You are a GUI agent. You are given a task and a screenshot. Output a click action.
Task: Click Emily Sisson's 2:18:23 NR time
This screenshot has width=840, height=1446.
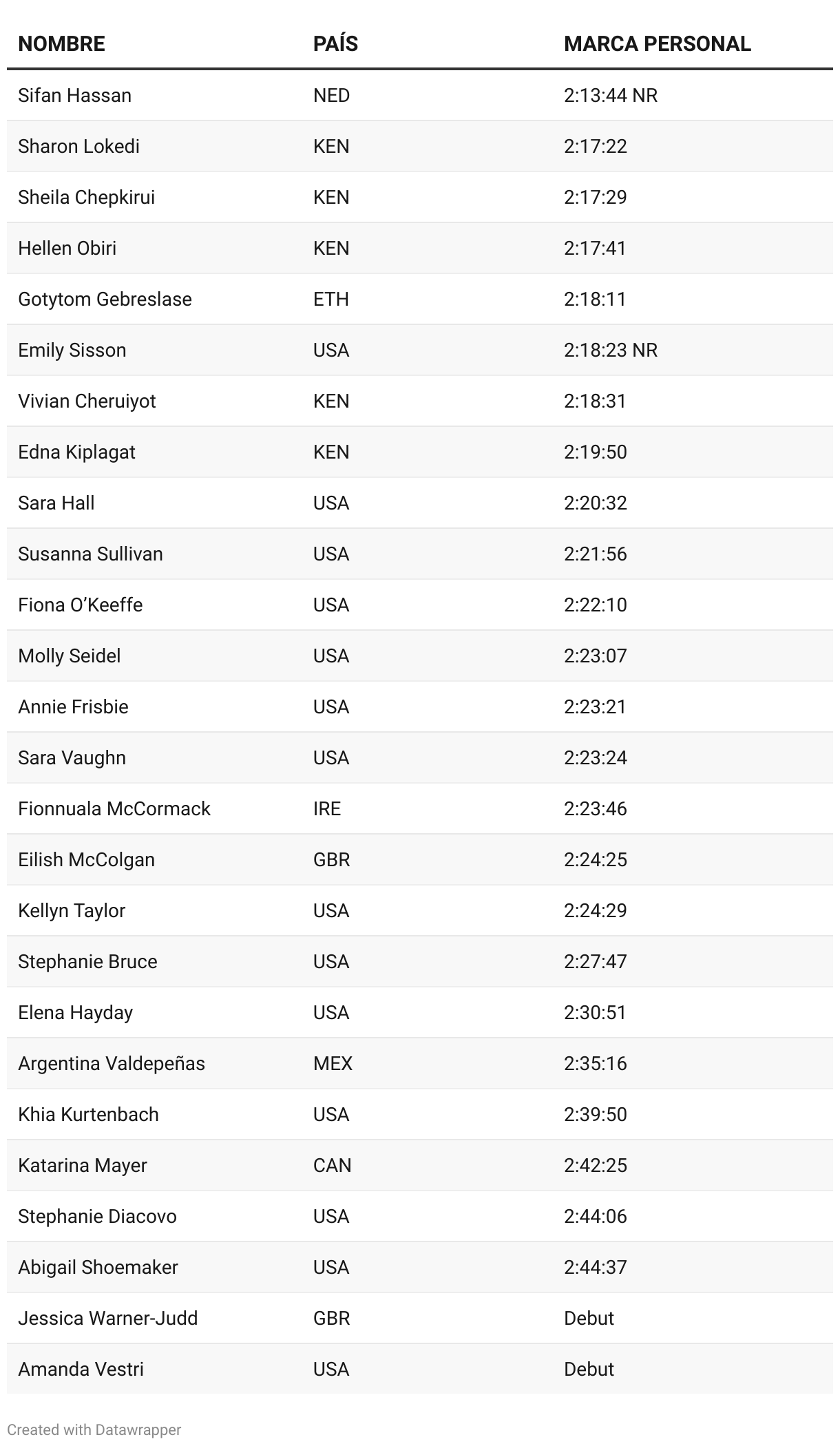[610, 350]
